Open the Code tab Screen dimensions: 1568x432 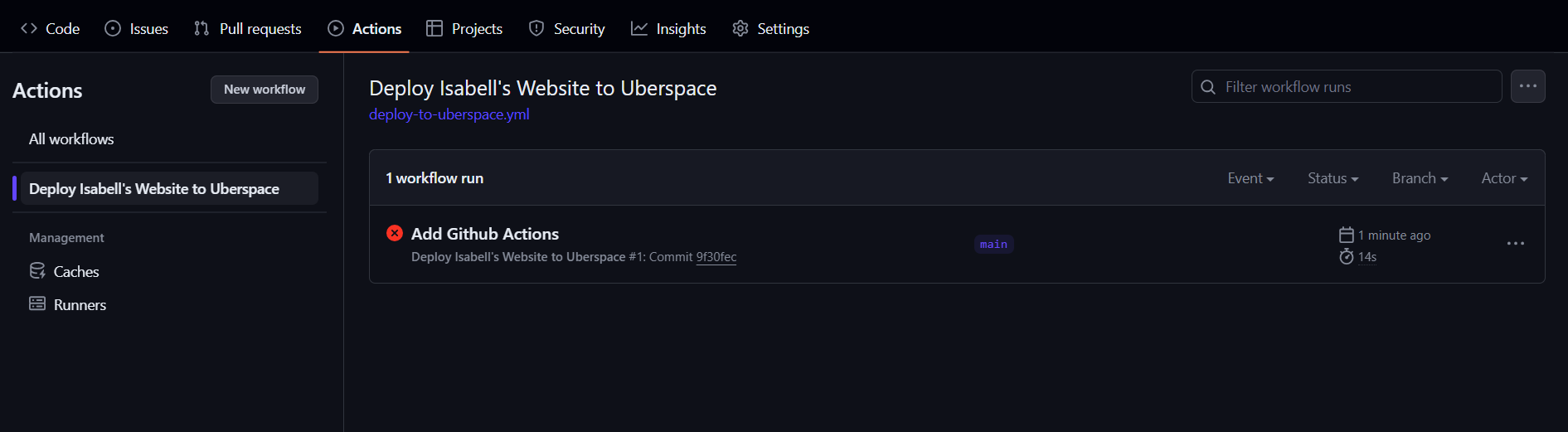pos(50,28)
